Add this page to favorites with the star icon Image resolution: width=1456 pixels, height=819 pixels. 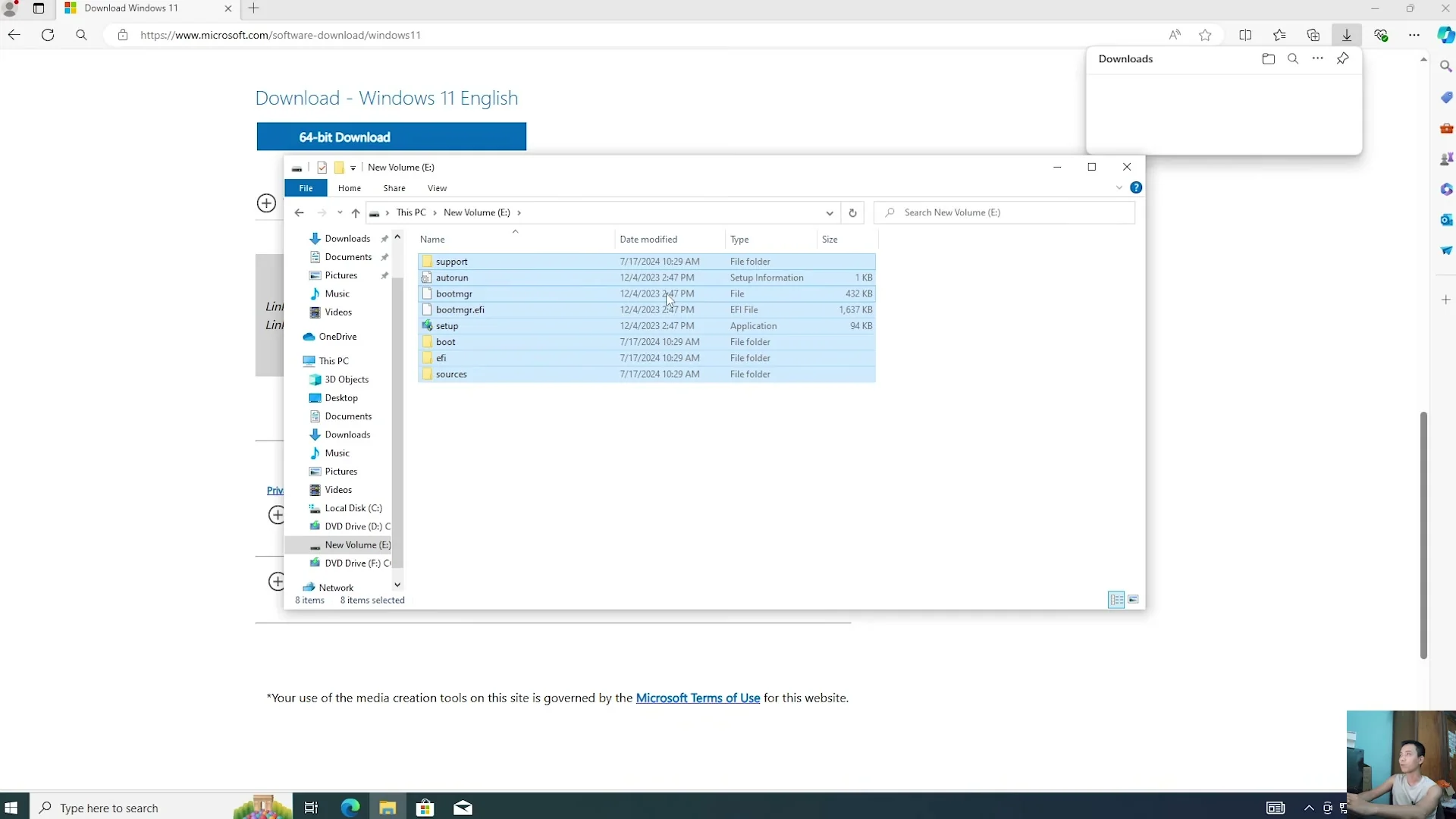tap(1205, 35)
